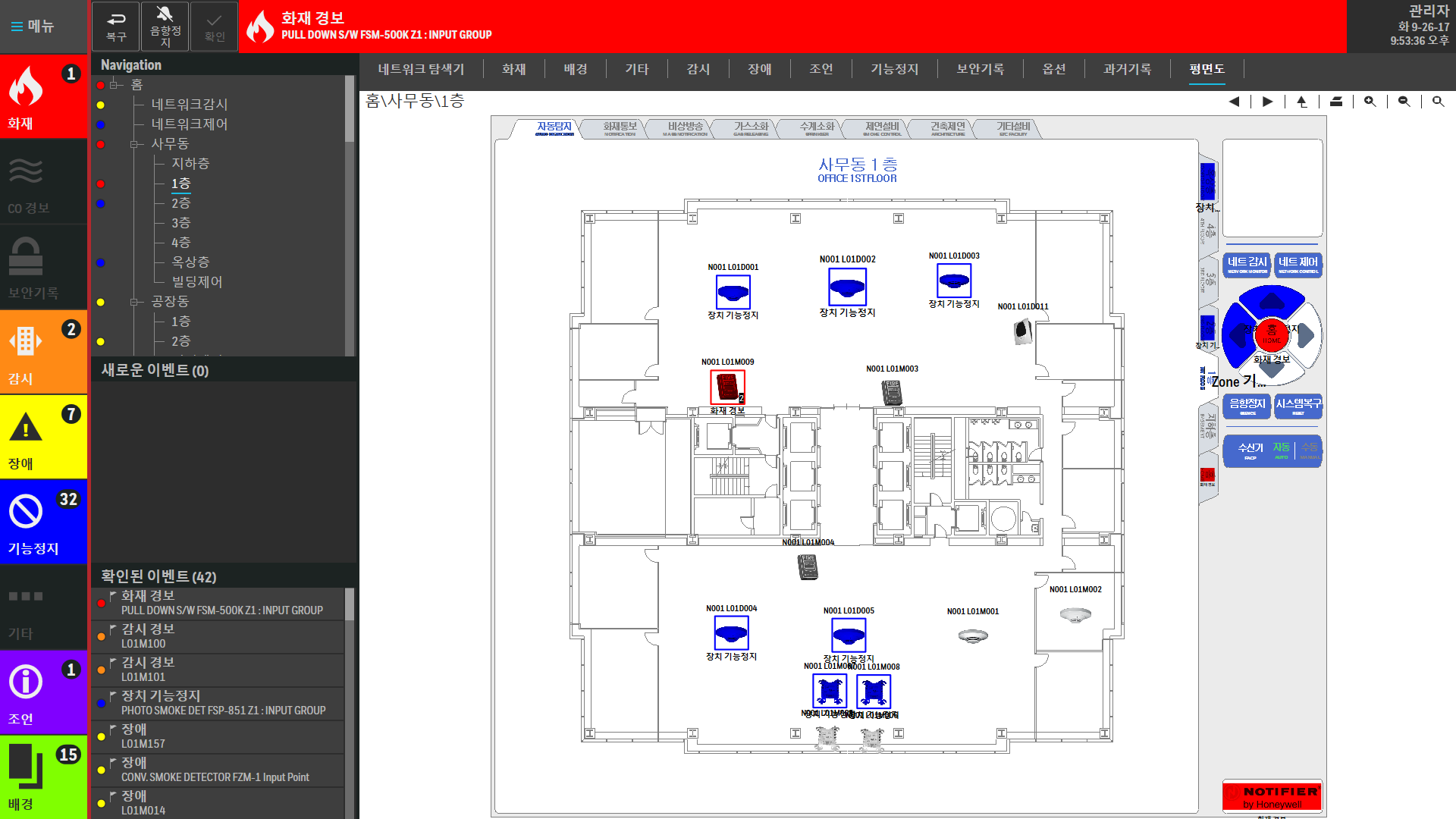1456x819 pixels.
Task: Collapse the 공장동 tree node
Action: tap(134, 302)
